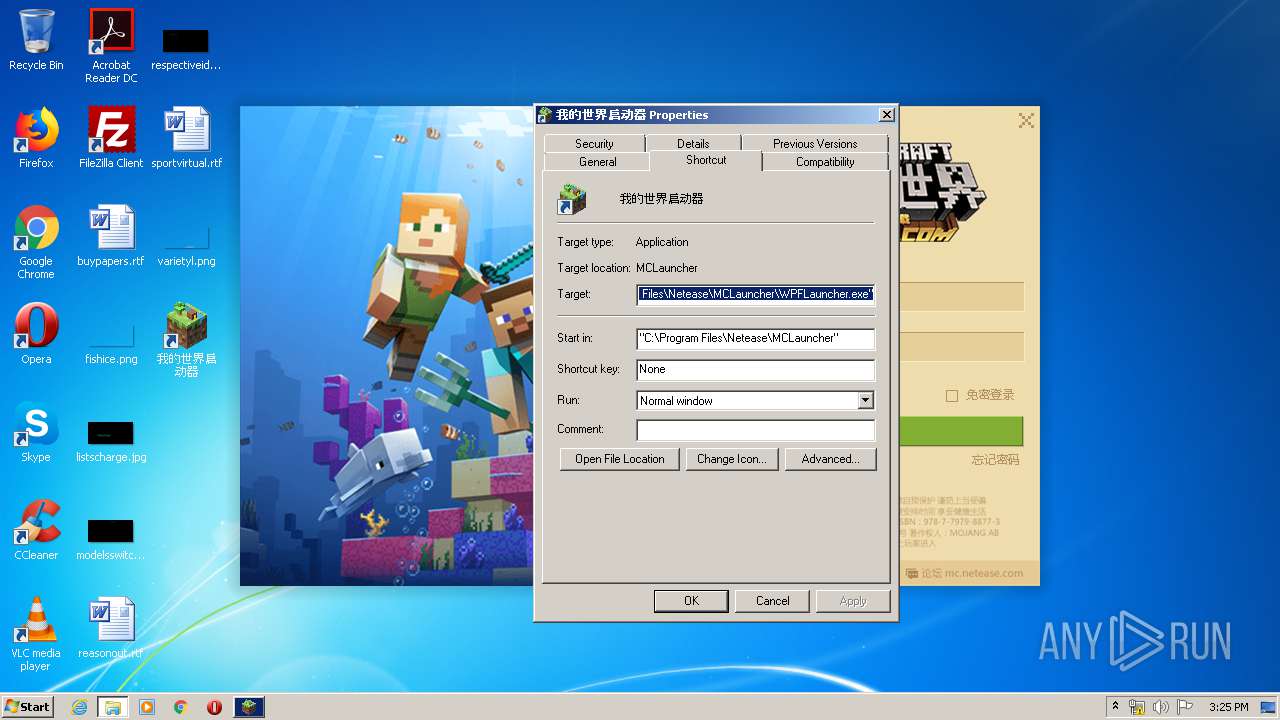Click the green login button in launcher

click(x=961, y=431)
